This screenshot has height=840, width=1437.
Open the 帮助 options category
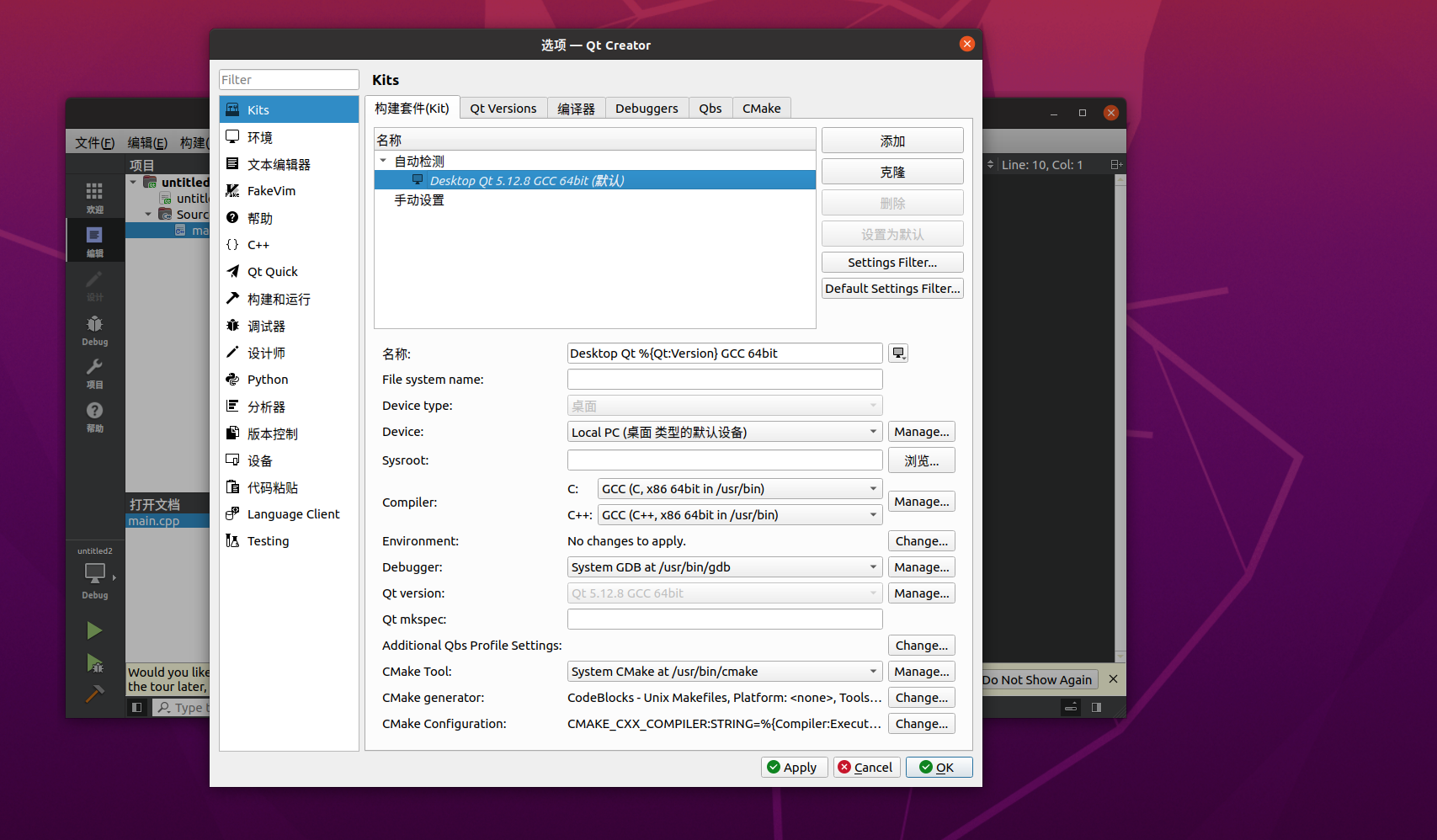289,218
